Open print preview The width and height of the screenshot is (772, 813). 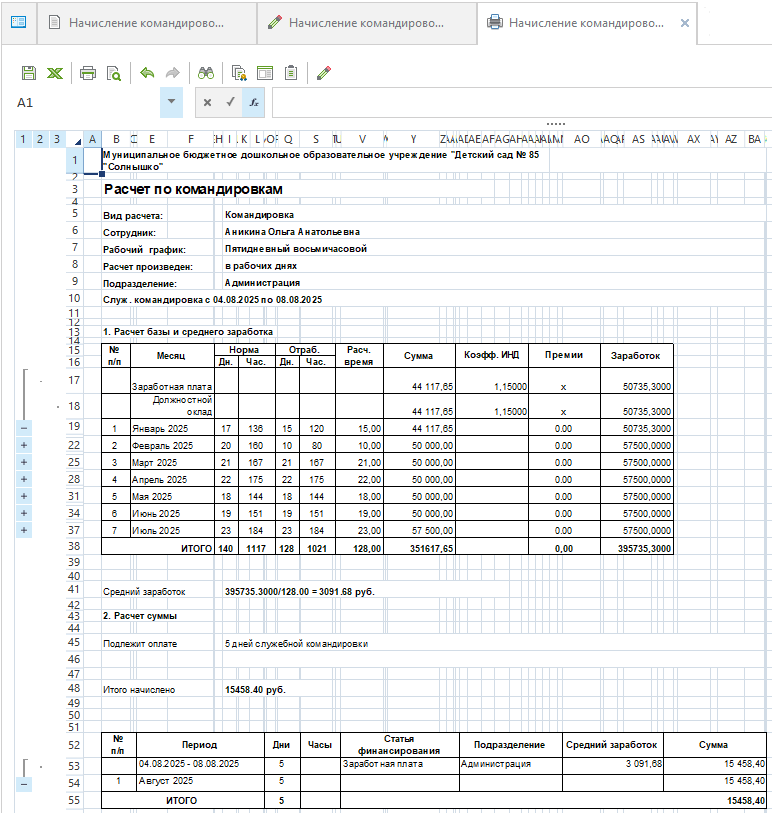pos(114,73)
